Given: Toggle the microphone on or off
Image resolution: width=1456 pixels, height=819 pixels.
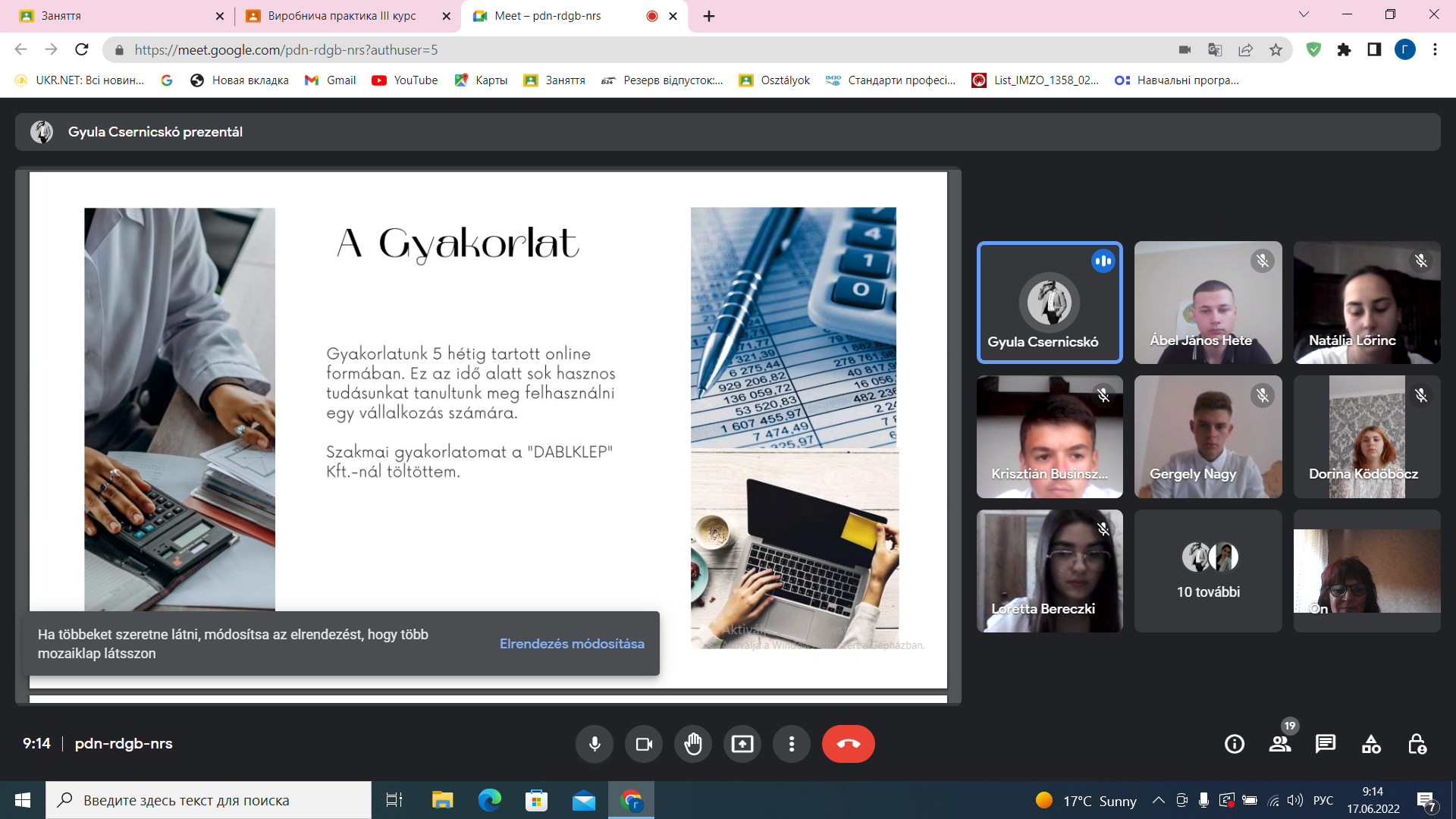Looking at the screenshot, I should tap(595, 744).
